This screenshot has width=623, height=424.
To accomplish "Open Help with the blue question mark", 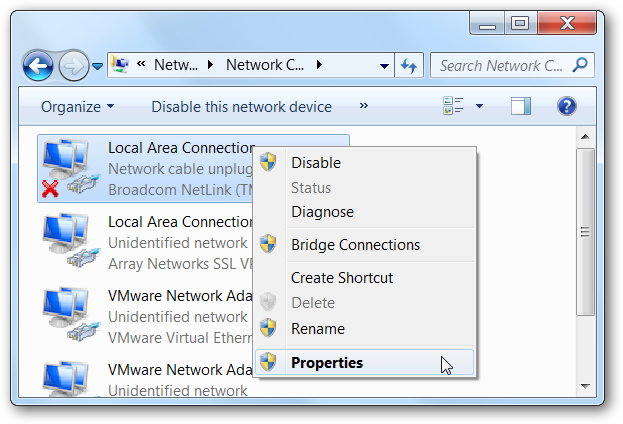I will 567,106.
